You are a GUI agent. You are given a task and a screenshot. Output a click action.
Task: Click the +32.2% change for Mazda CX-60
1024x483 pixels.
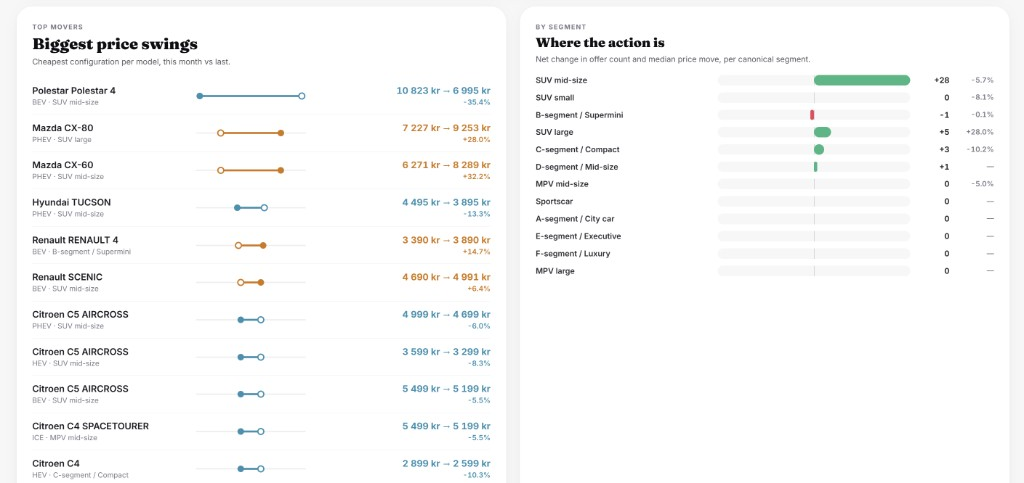pyautogui.click(x=476, y=177)
